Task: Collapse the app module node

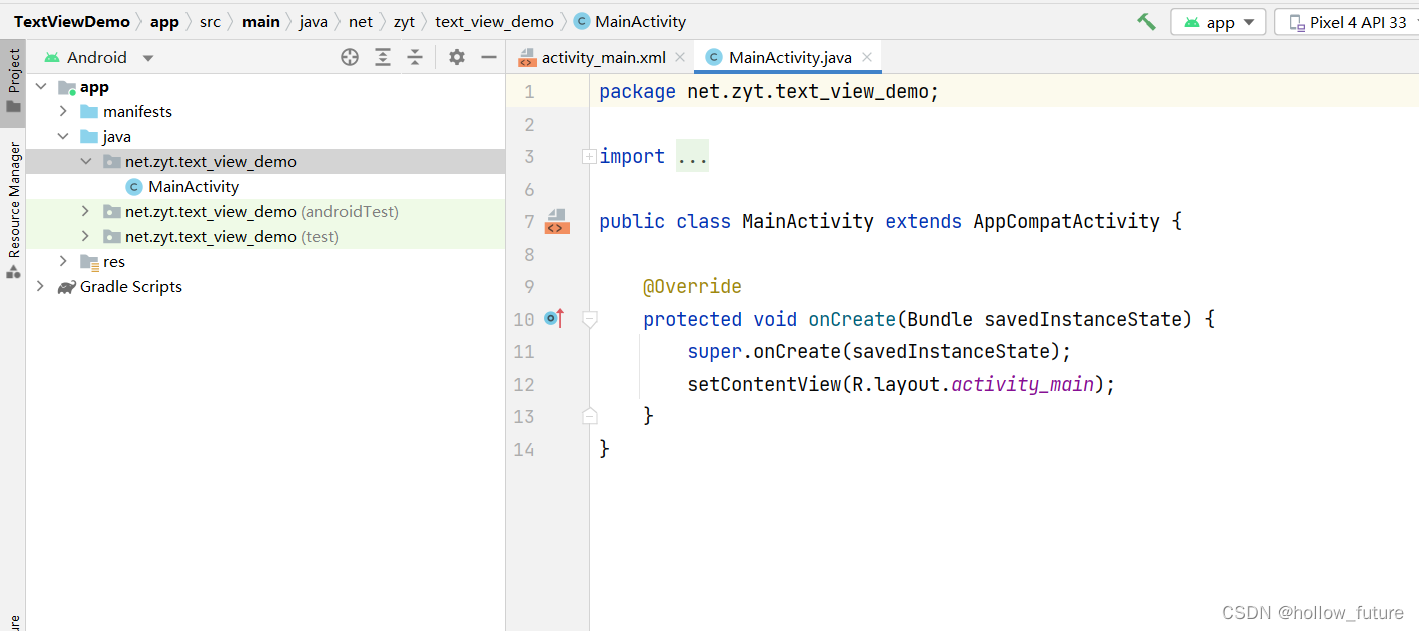Action: (x=41, y=87)
